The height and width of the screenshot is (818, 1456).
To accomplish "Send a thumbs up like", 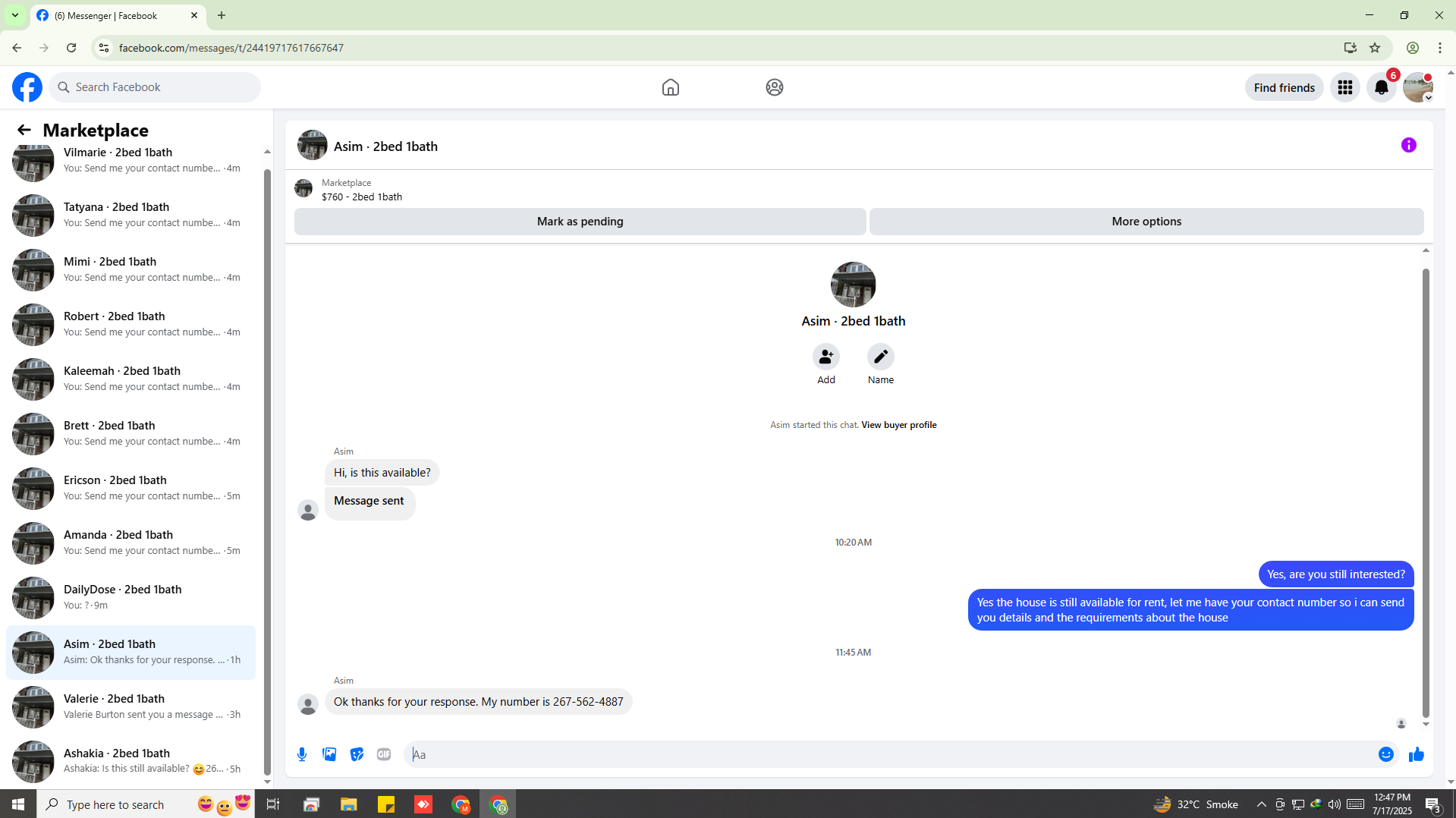I will [1417, 754].
